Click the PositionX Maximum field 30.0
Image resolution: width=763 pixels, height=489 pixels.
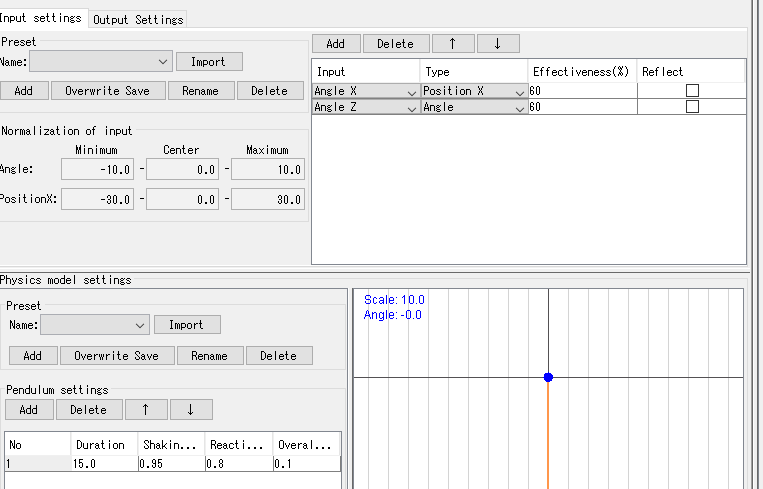(268, 199)
